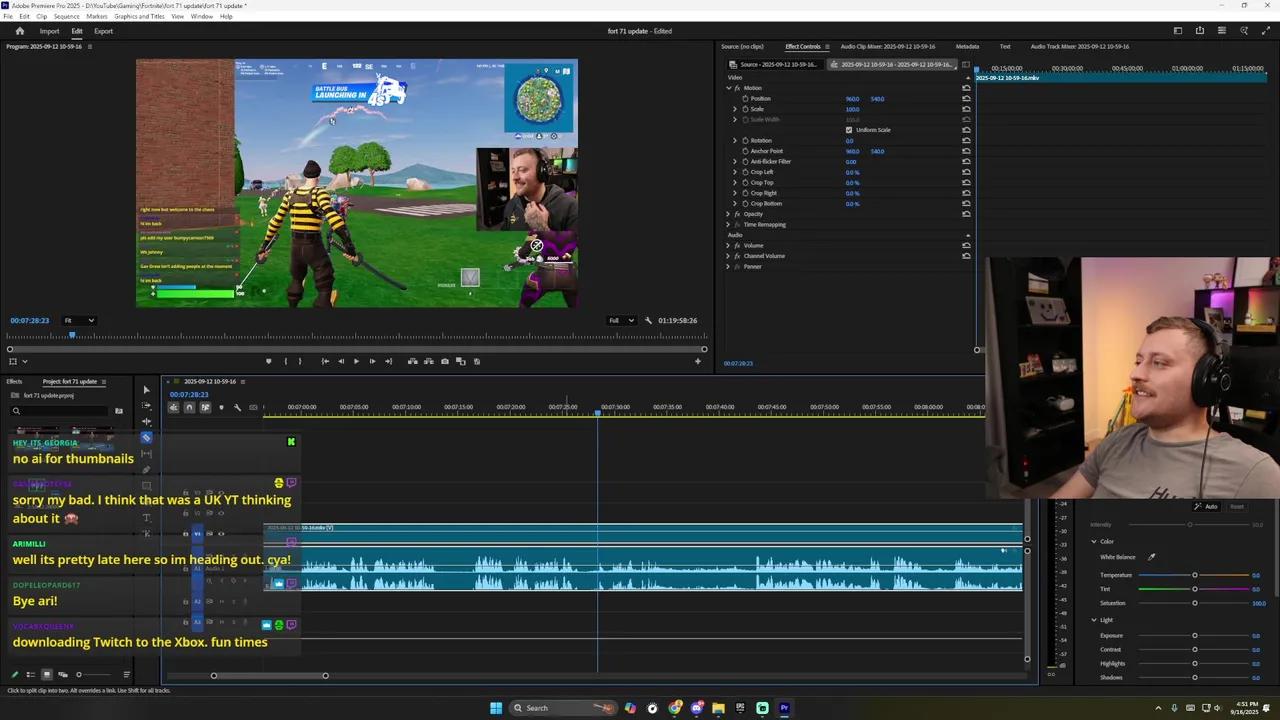The image size is (1280, 720).
Task: Click the Auto color button
Action: click(1206, 507)
